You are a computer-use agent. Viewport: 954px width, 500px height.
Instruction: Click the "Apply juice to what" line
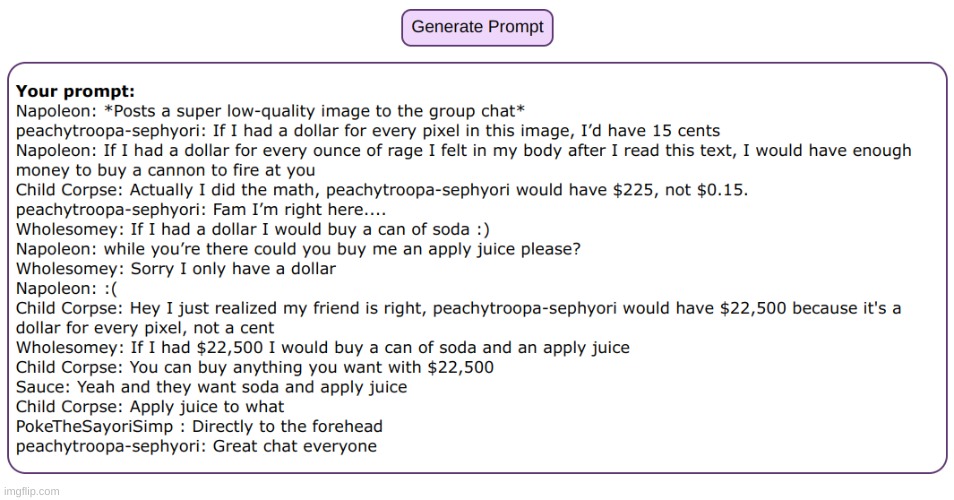click(150, 406)
